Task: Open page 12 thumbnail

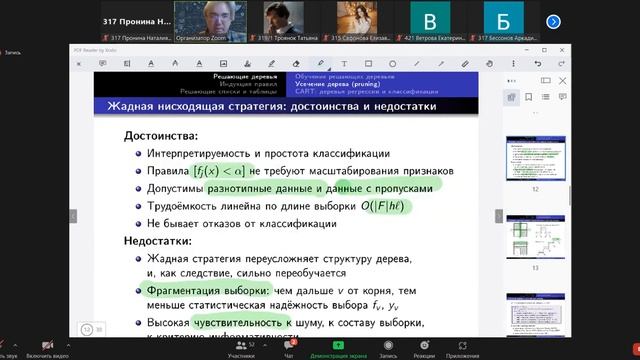Action: (536, 158)
